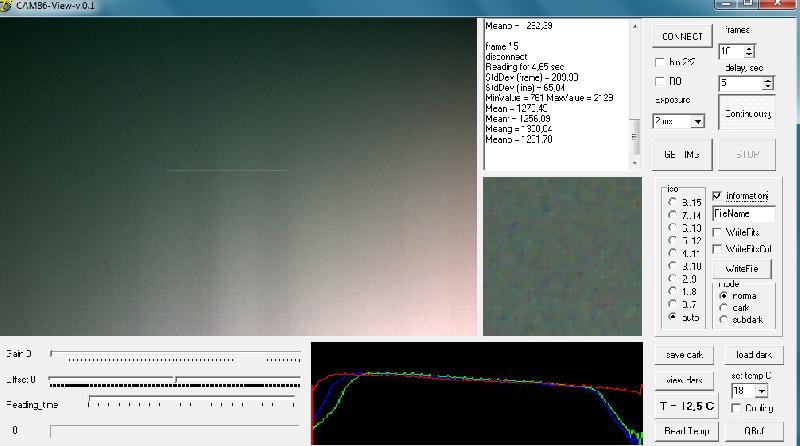Click inside the delay, sec value field
The image size is (800, 446).
741,83
